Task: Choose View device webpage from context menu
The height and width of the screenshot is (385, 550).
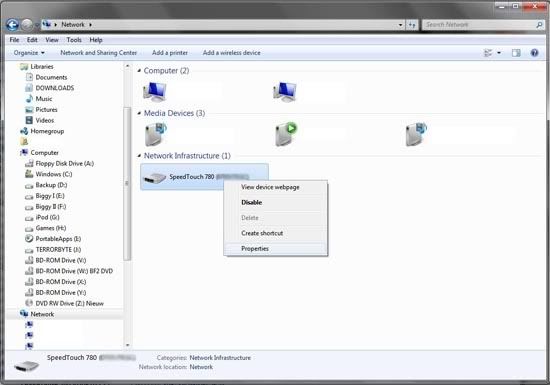Action: [276, 187]
